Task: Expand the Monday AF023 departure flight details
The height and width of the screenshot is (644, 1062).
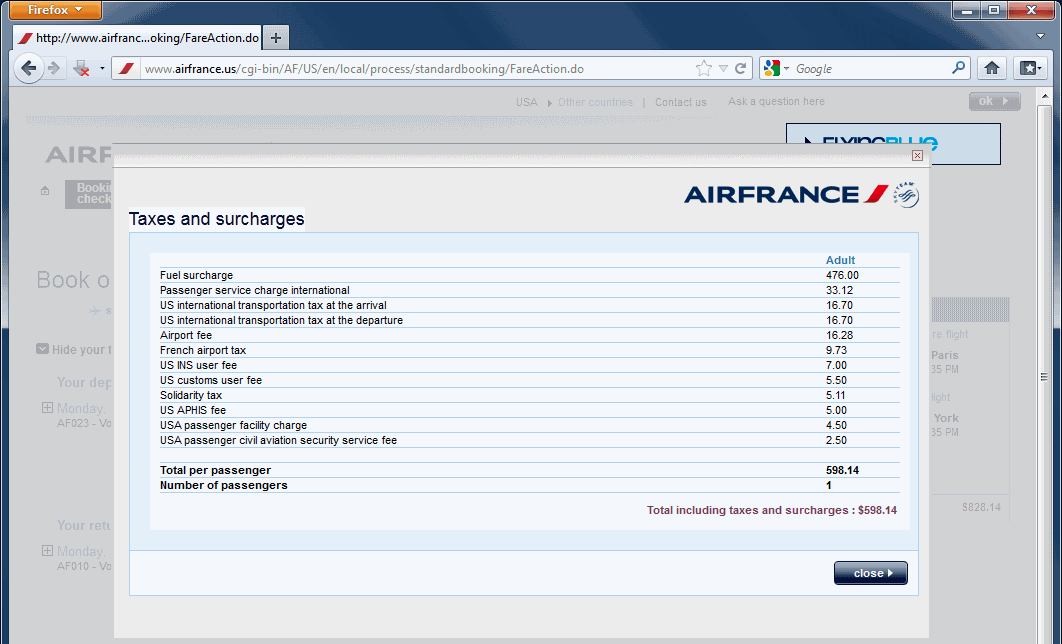Action: [x=47, y=408]
